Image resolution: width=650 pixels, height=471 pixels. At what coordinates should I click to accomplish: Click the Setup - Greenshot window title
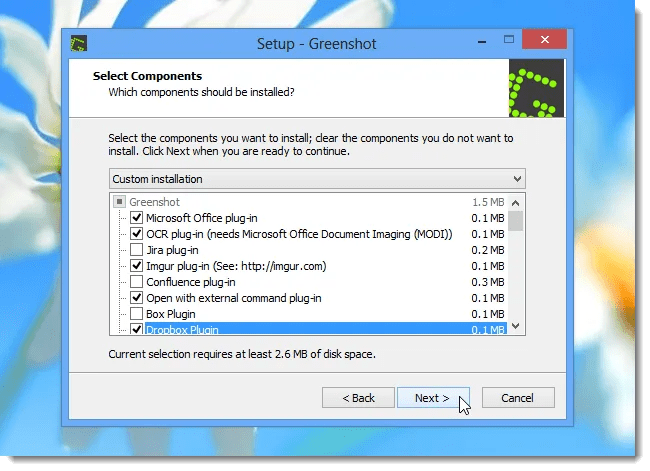316,44
